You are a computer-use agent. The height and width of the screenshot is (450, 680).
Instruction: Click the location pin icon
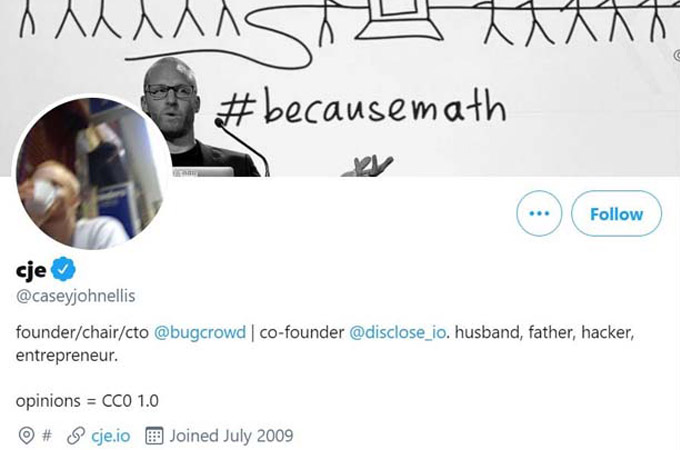click(26, 436)
